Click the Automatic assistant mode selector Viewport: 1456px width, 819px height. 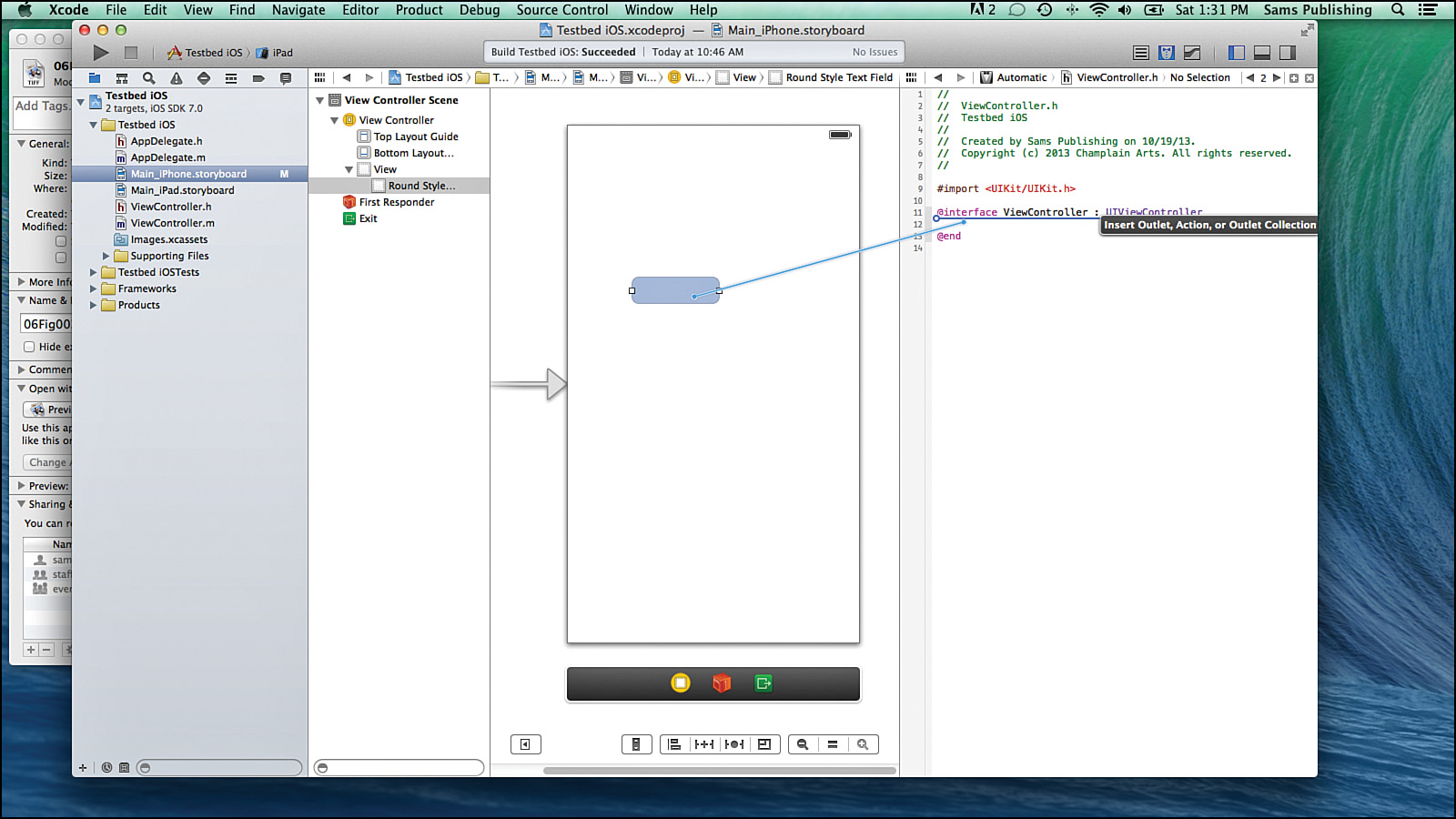tap(1013, 78)
